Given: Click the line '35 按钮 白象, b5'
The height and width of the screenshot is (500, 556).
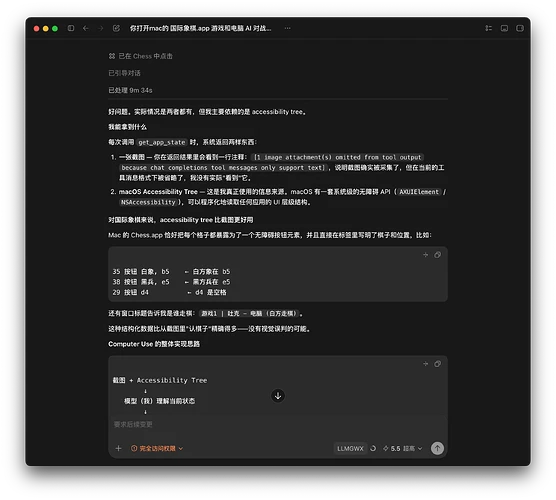Looking at the screenshot, I should [141, 272].
